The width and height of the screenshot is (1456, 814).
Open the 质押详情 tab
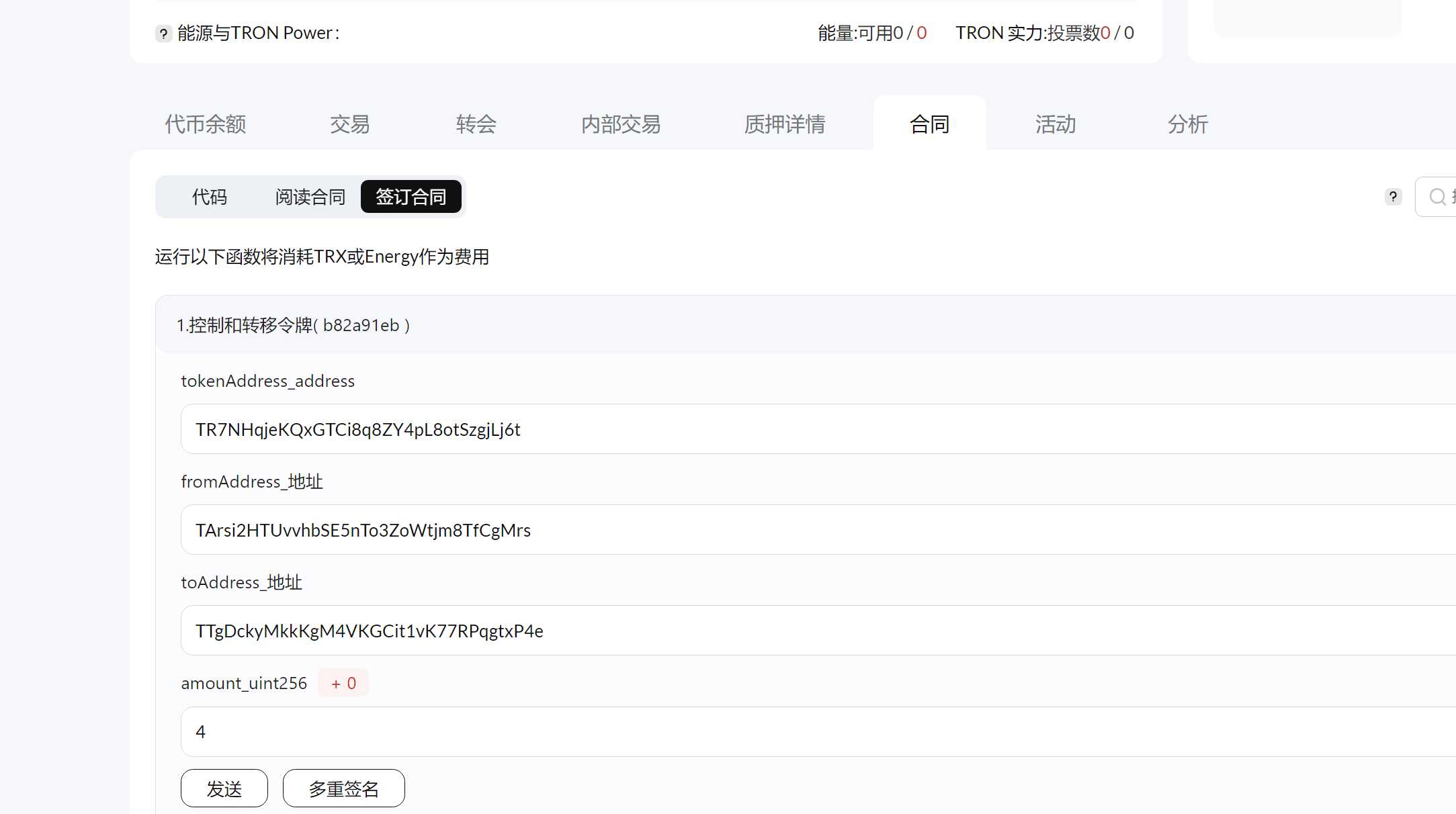pyautogui.click(x=784, y=124)
